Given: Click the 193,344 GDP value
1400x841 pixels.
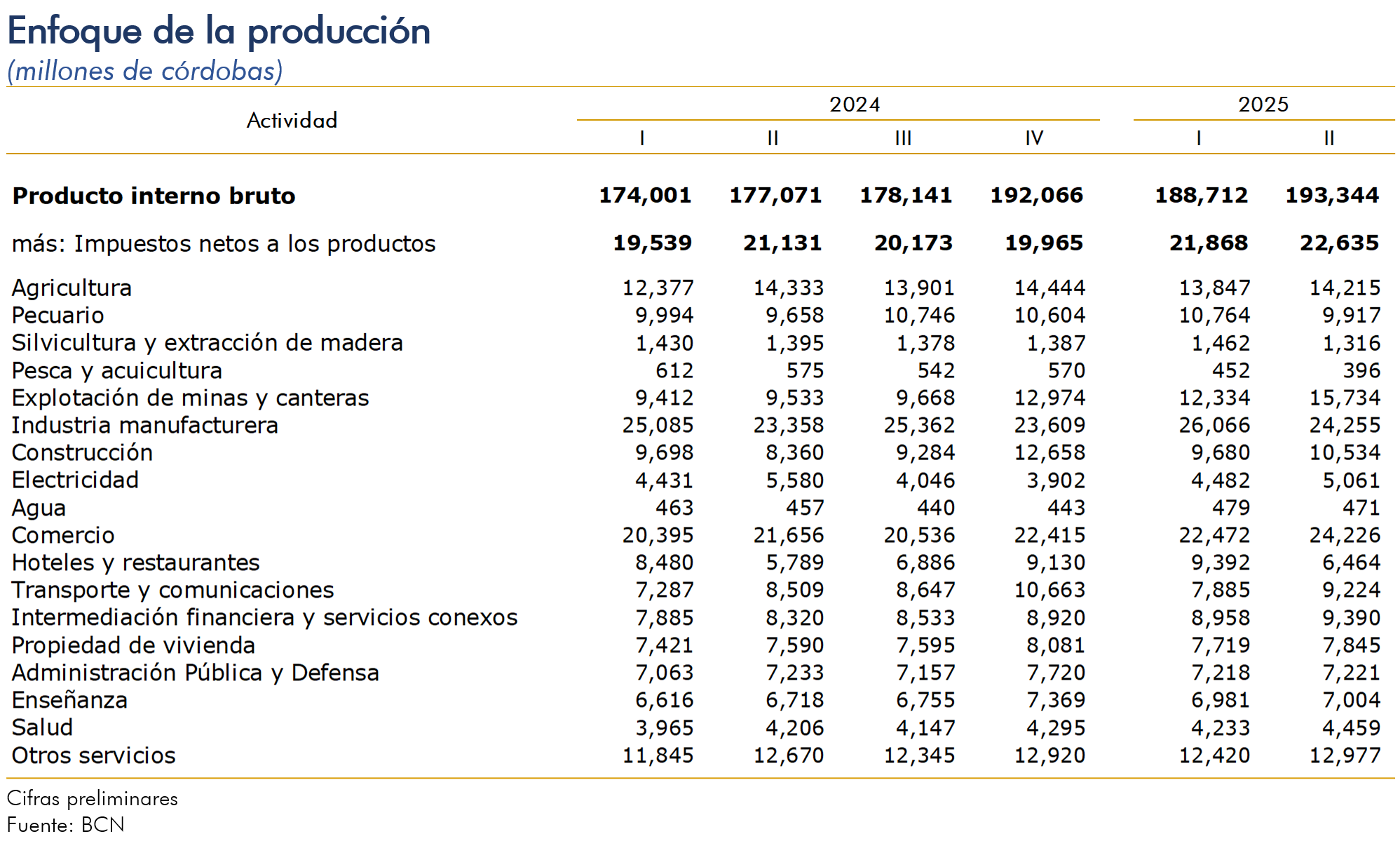Looking at the screenshot, I should 1331,195.
